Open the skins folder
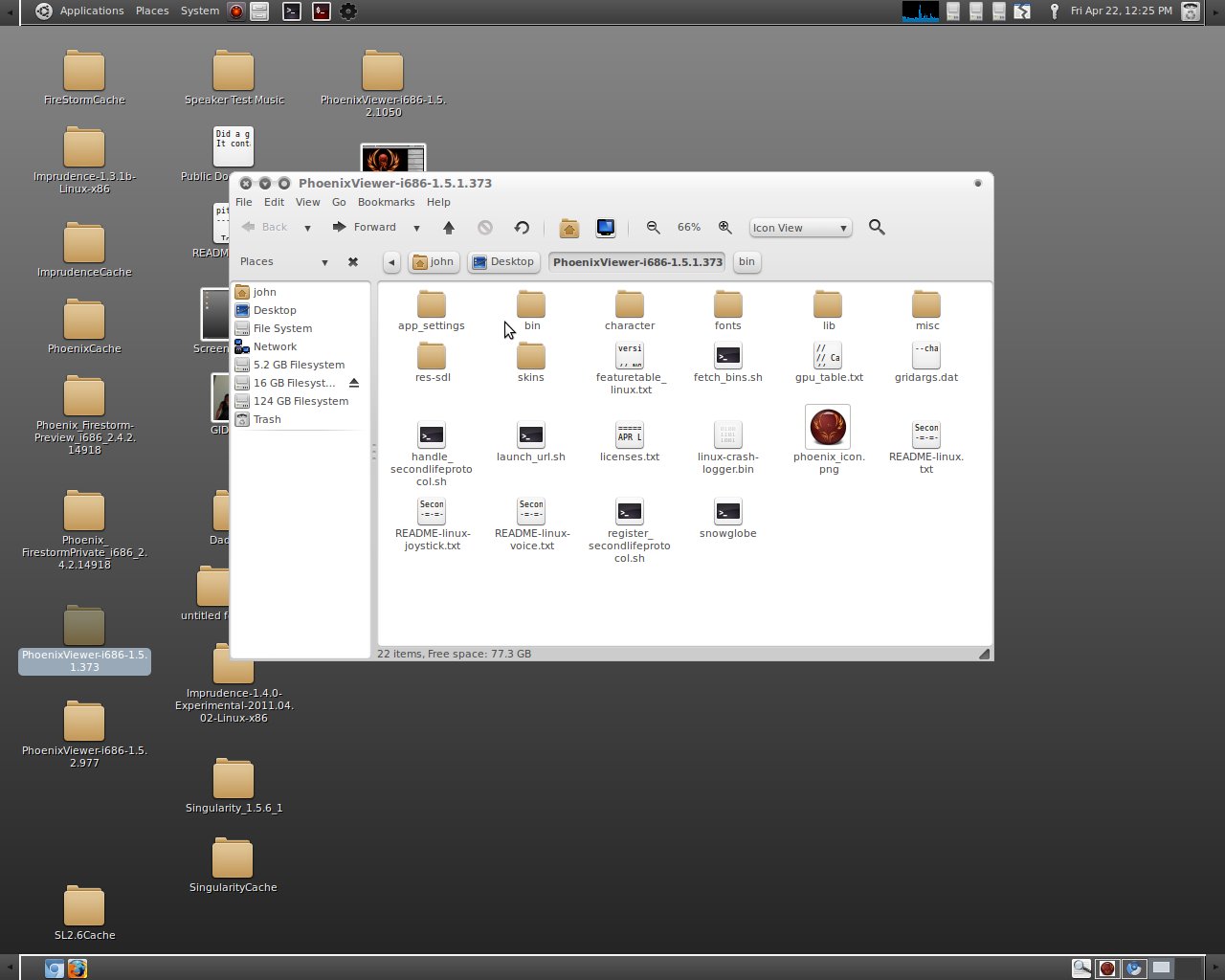This screenshot has height=980, width=1225. click(531, 363)
